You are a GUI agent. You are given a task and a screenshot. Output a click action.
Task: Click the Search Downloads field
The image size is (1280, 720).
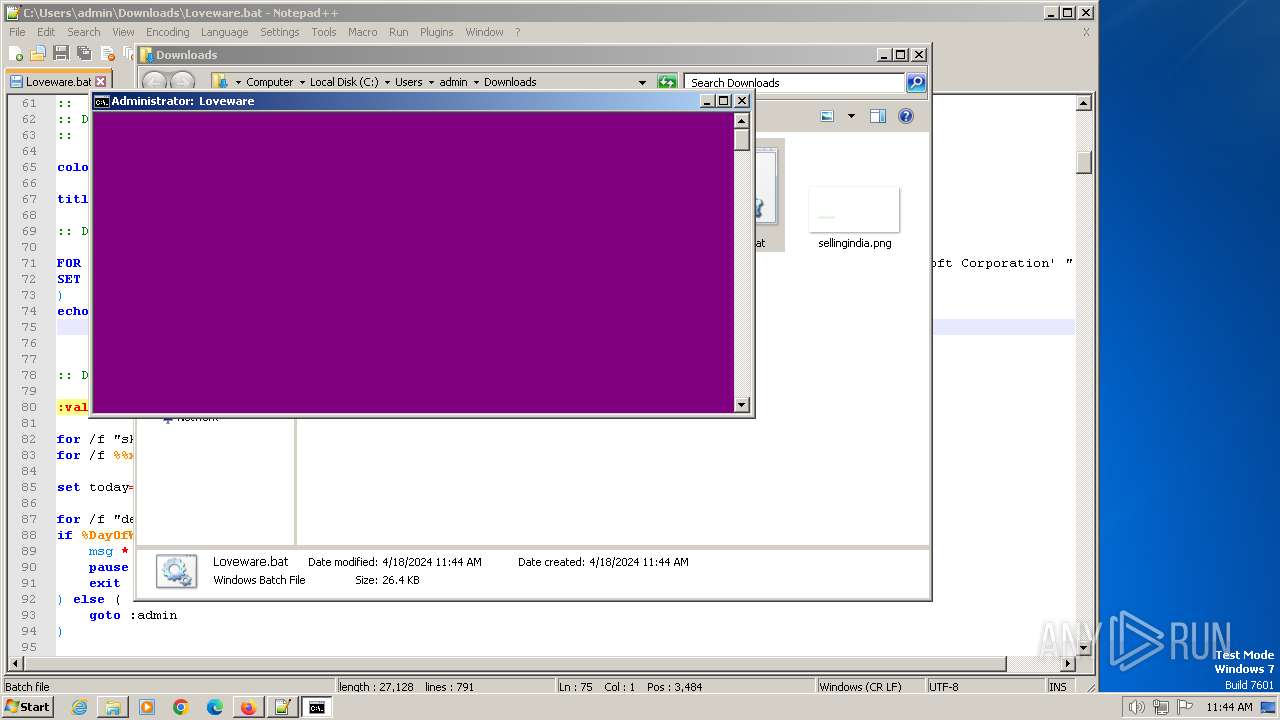pyautogui.click(x=795, y=82)
